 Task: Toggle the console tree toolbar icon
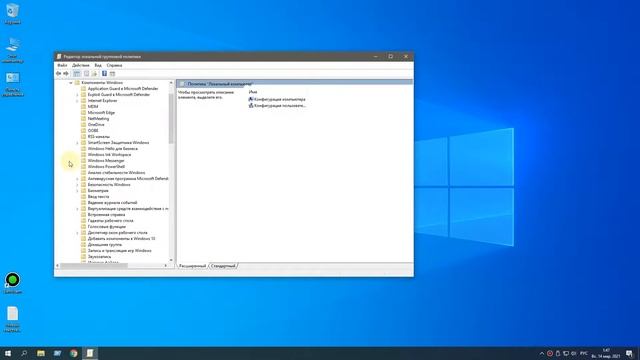[x=76, y=73]
